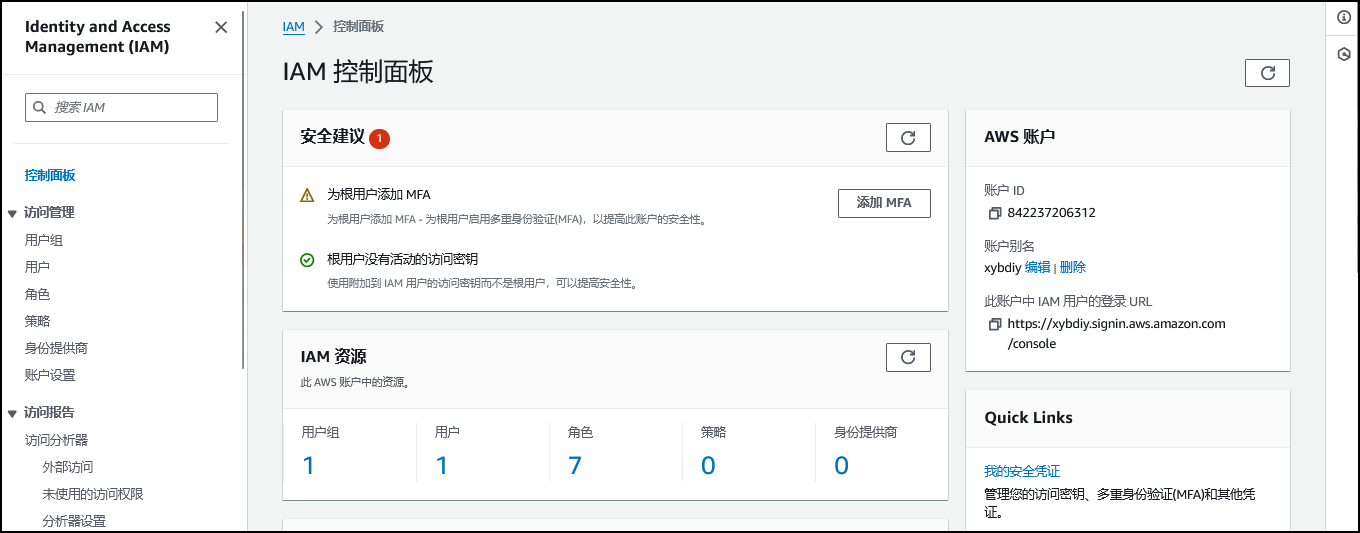This screenshot has width=1360, height=533.
Task: Open the info panel icon
Action: pos(1344,17)
